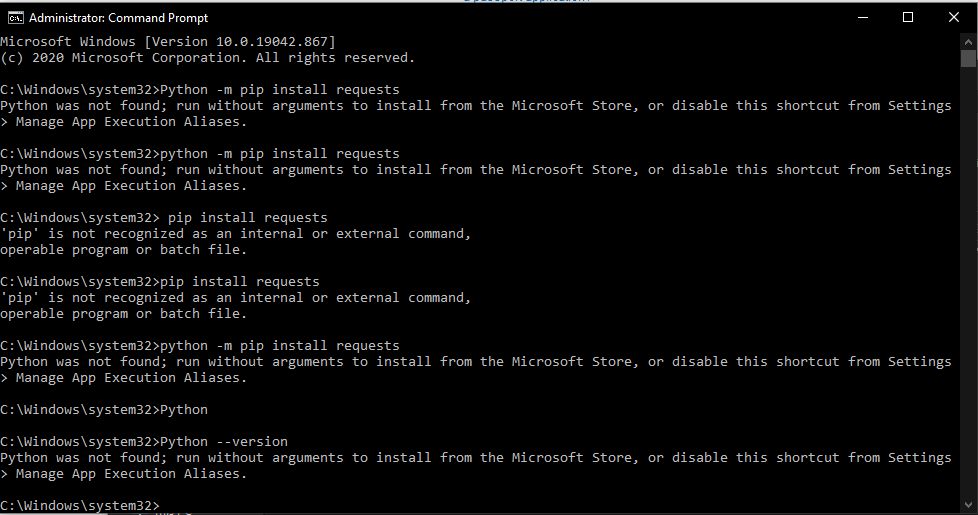The width and height of the screenshot is (978, 515).
Task: Click the 2020 Microsoft Corporation copyright line
Action: (208, 58)
